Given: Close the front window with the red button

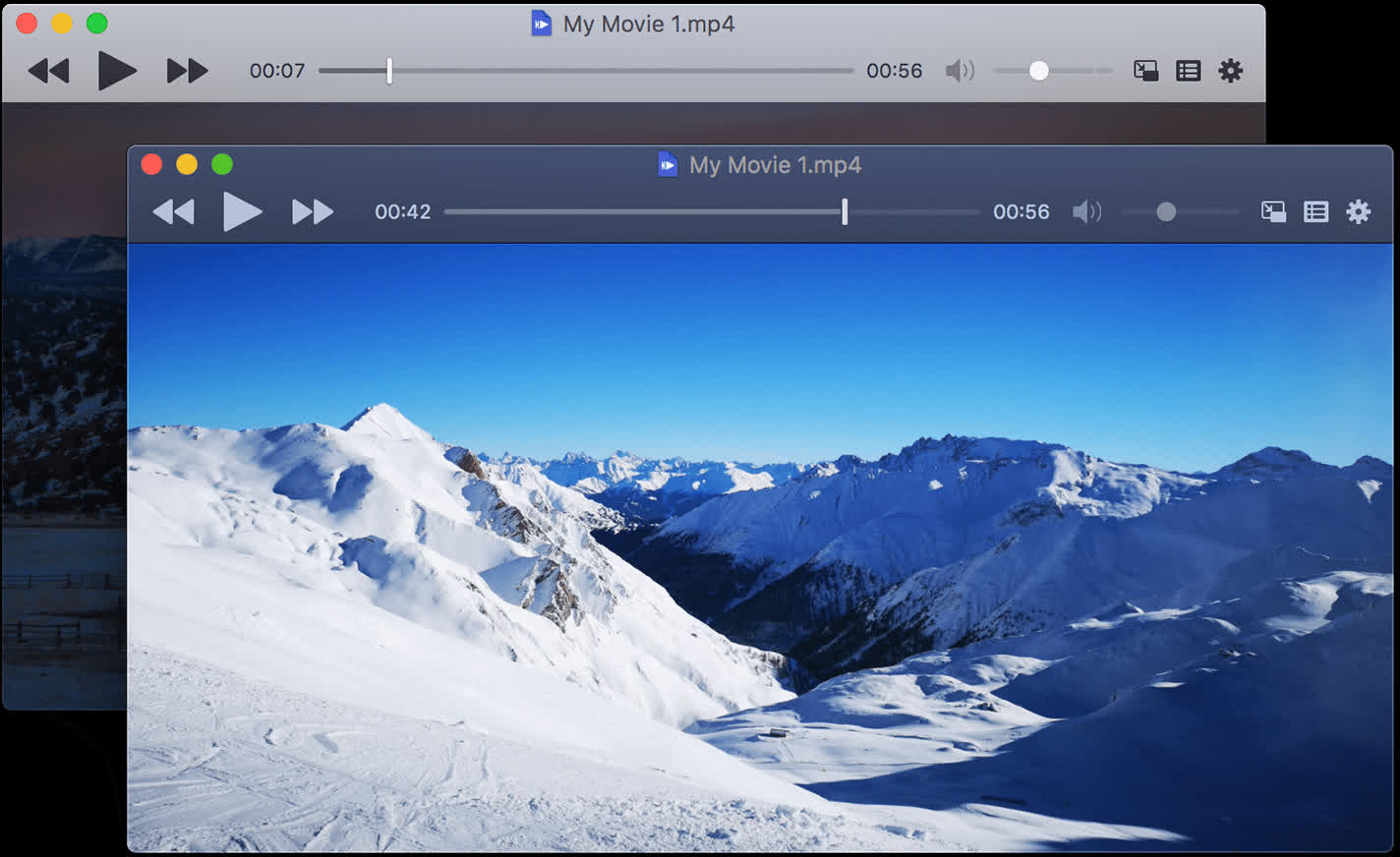Looking at the screenshot, I should tap(151, 164).
